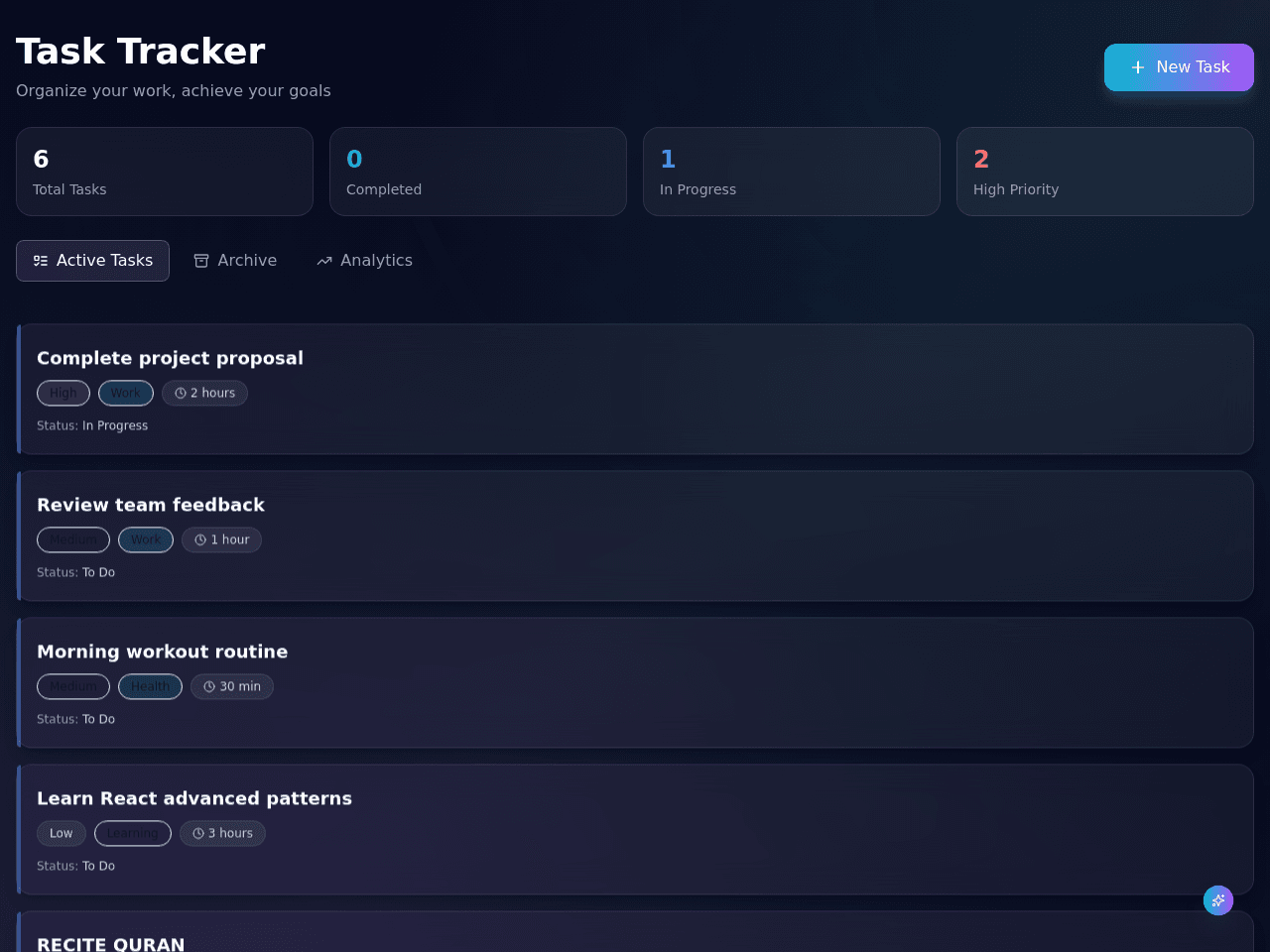The height and width of the screenshot is (952, 1270).
Task: Click the floating sparkle assistant icon
Action: [1218, 900]
